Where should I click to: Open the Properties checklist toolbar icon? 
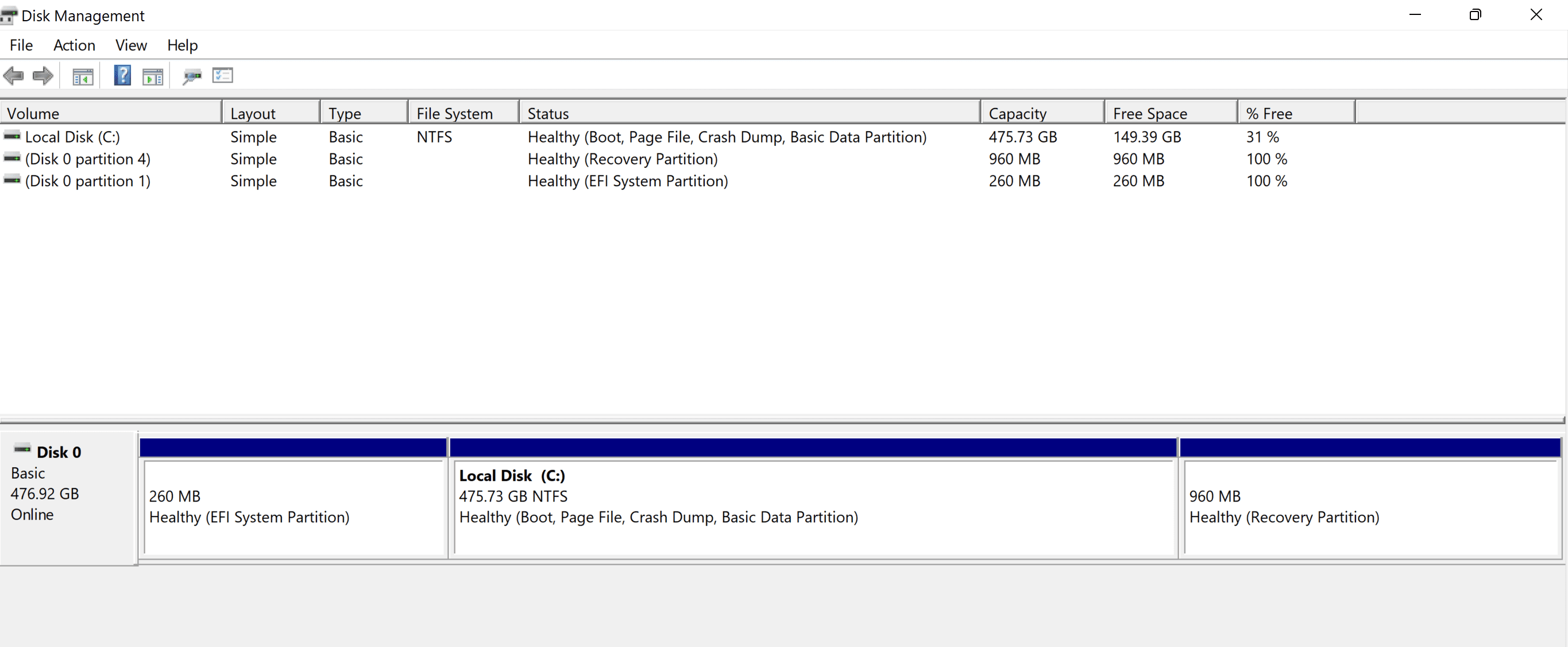point(223,75)
